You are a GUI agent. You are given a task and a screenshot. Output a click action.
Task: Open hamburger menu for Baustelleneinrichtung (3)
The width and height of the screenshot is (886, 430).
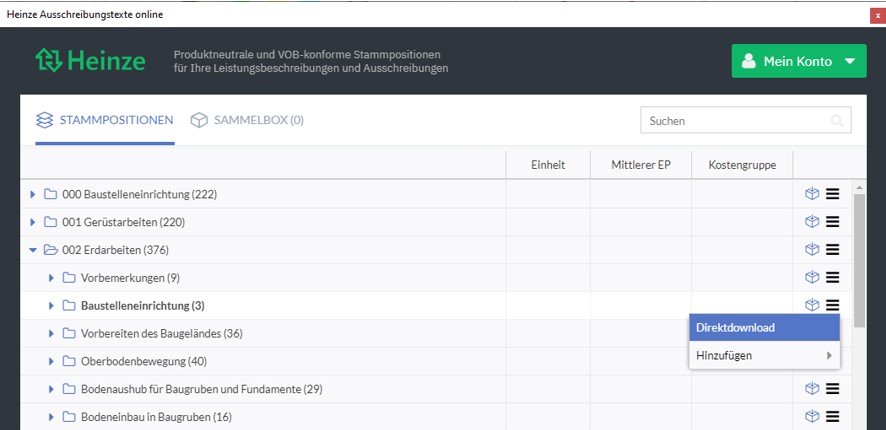832,306
